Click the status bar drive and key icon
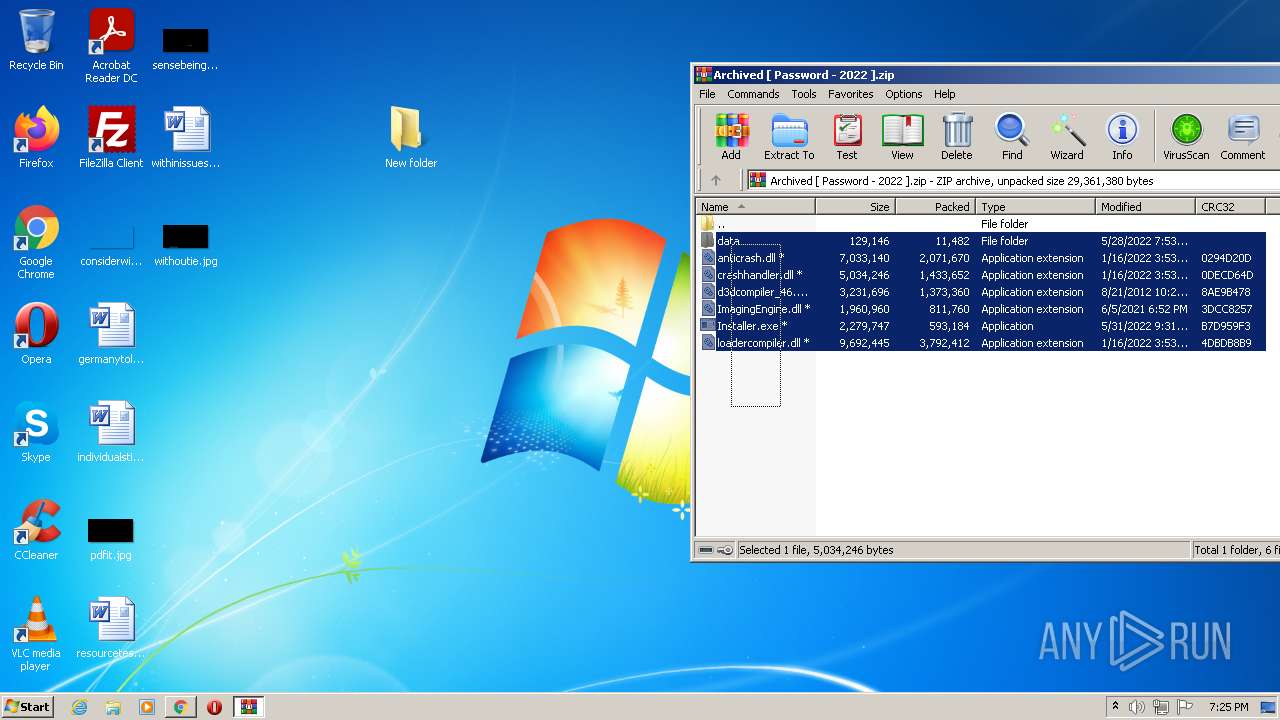The height and width of the screenshot is (720, 1280). (x=716, y=550)
